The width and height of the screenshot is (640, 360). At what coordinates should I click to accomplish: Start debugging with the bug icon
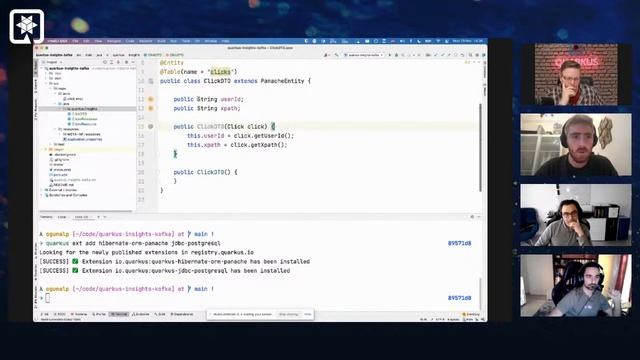[396, 55]
